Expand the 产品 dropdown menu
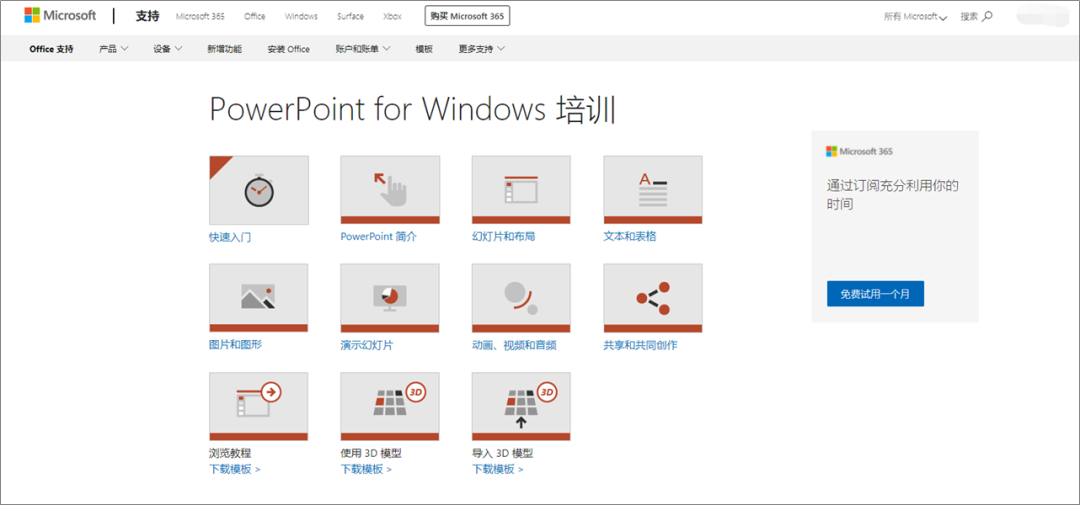1080x505 pixels. (114, 49)
